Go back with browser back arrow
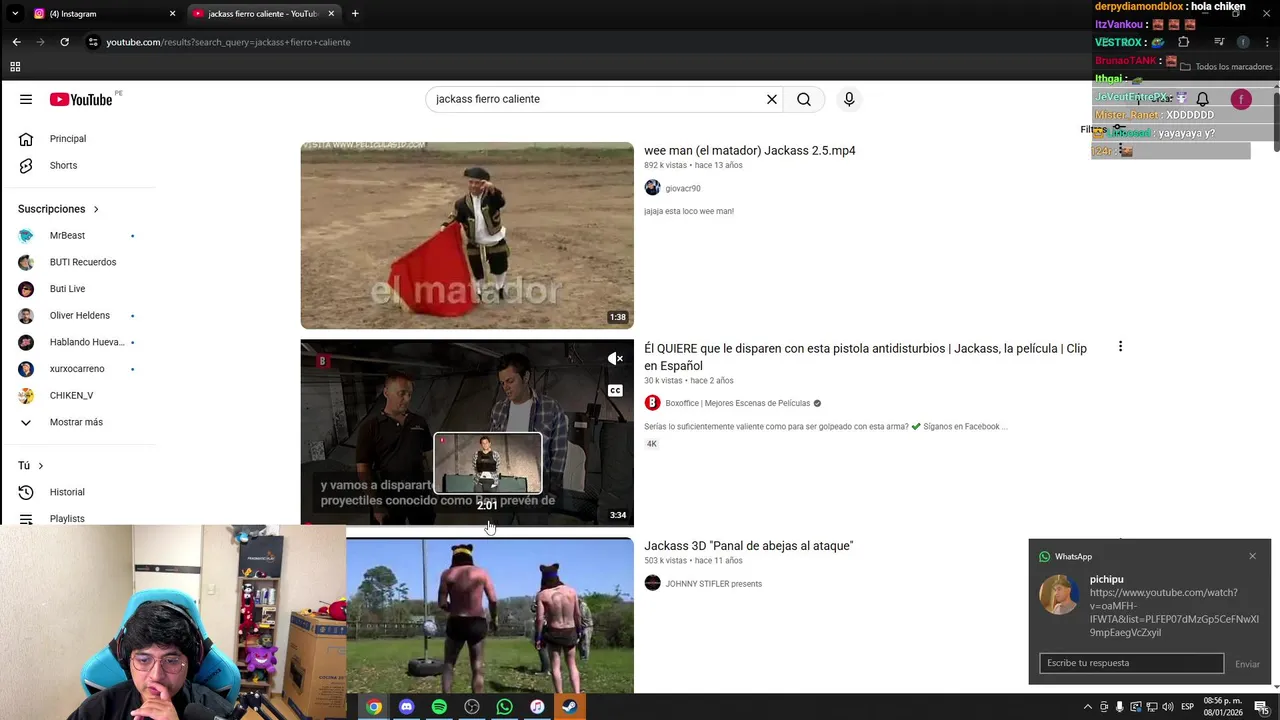Screen dimensions: 1280x720 pos(16,42)
